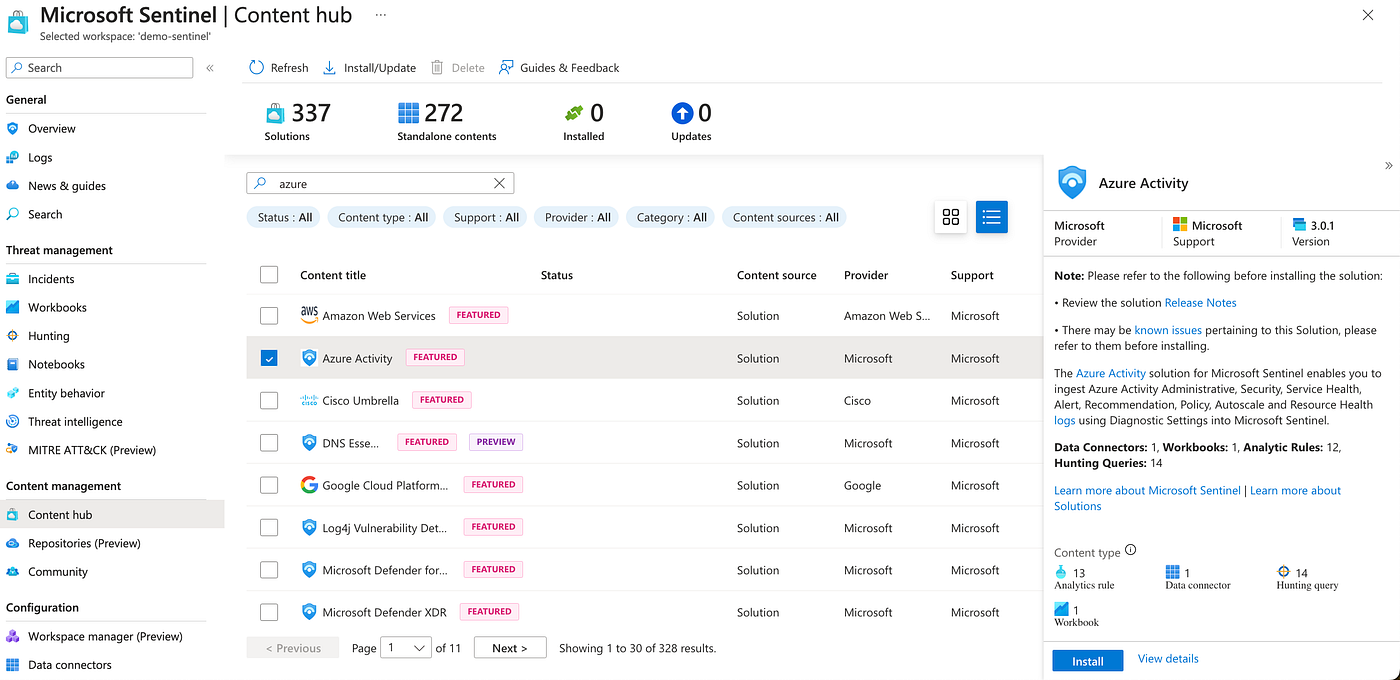Click the Hunting query target icon
1400x680 pixels.
click(1284, 572)
